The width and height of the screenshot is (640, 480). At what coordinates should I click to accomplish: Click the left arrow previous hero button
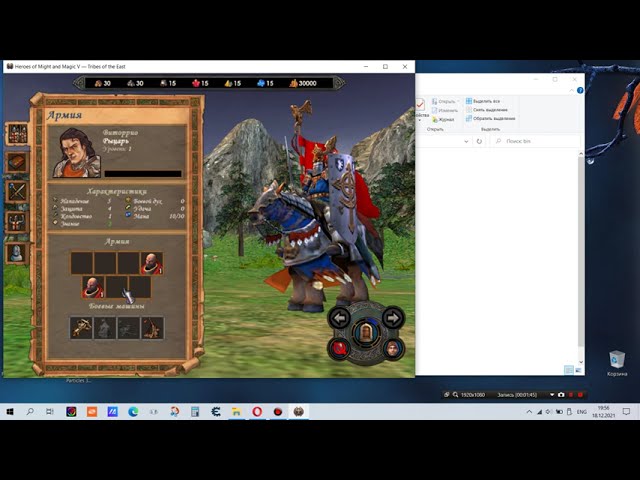click(339, 318)
